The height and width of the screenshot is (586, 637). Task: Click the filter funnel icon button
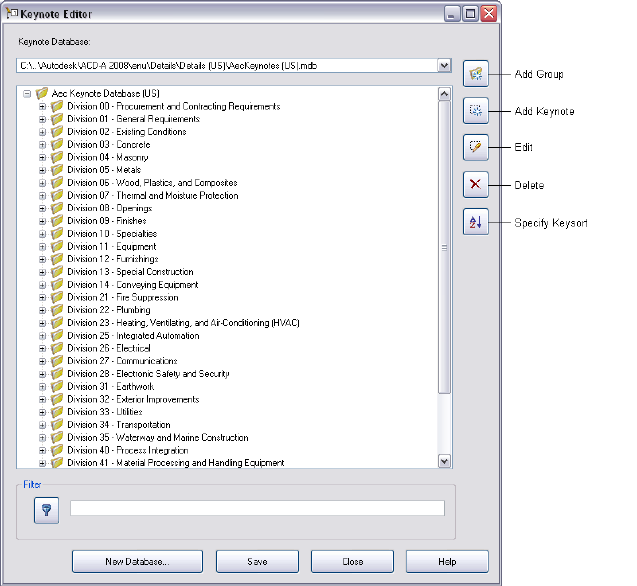coord(46,510)
